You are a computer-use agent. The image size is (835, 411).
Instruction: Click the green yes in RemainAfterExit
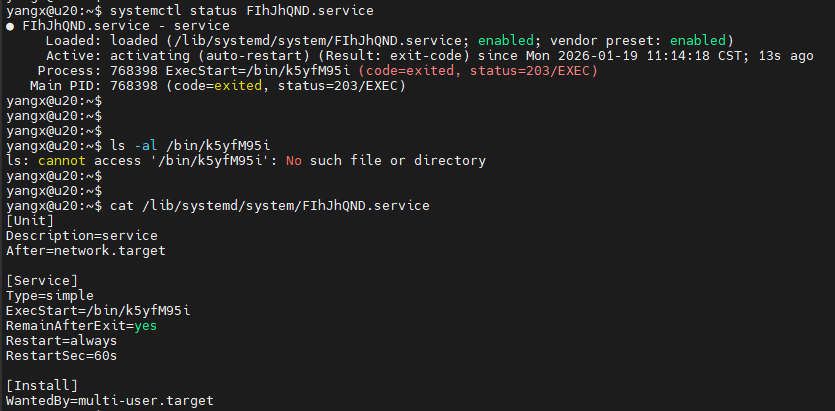coord(144,325)
